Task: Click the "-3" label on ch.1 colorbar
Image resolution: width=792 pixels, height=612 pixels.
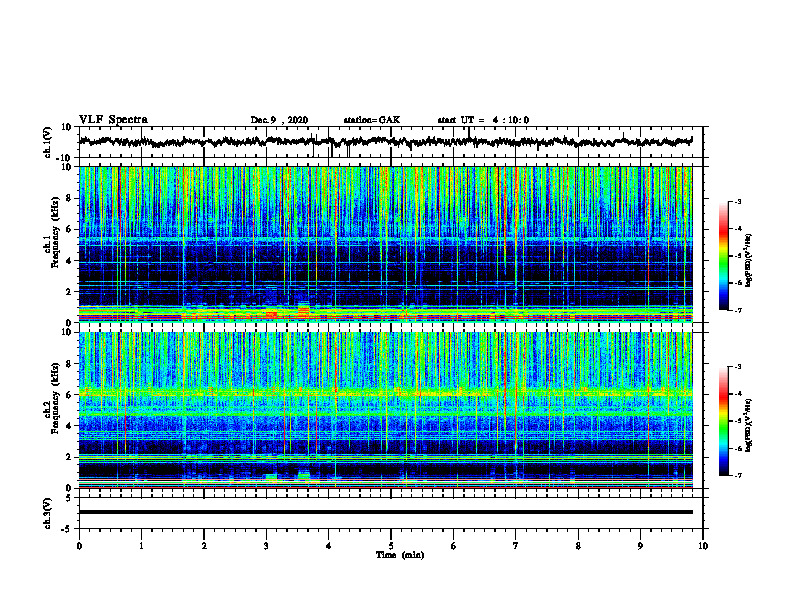Action: 738,202
